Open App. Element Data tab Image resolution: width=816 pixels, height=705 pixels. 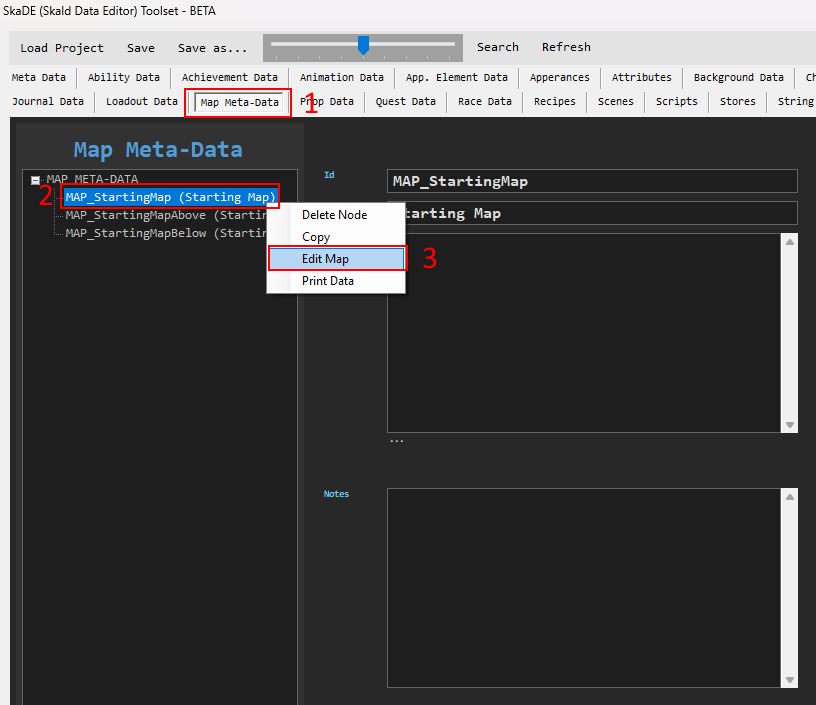pos(456,78)
